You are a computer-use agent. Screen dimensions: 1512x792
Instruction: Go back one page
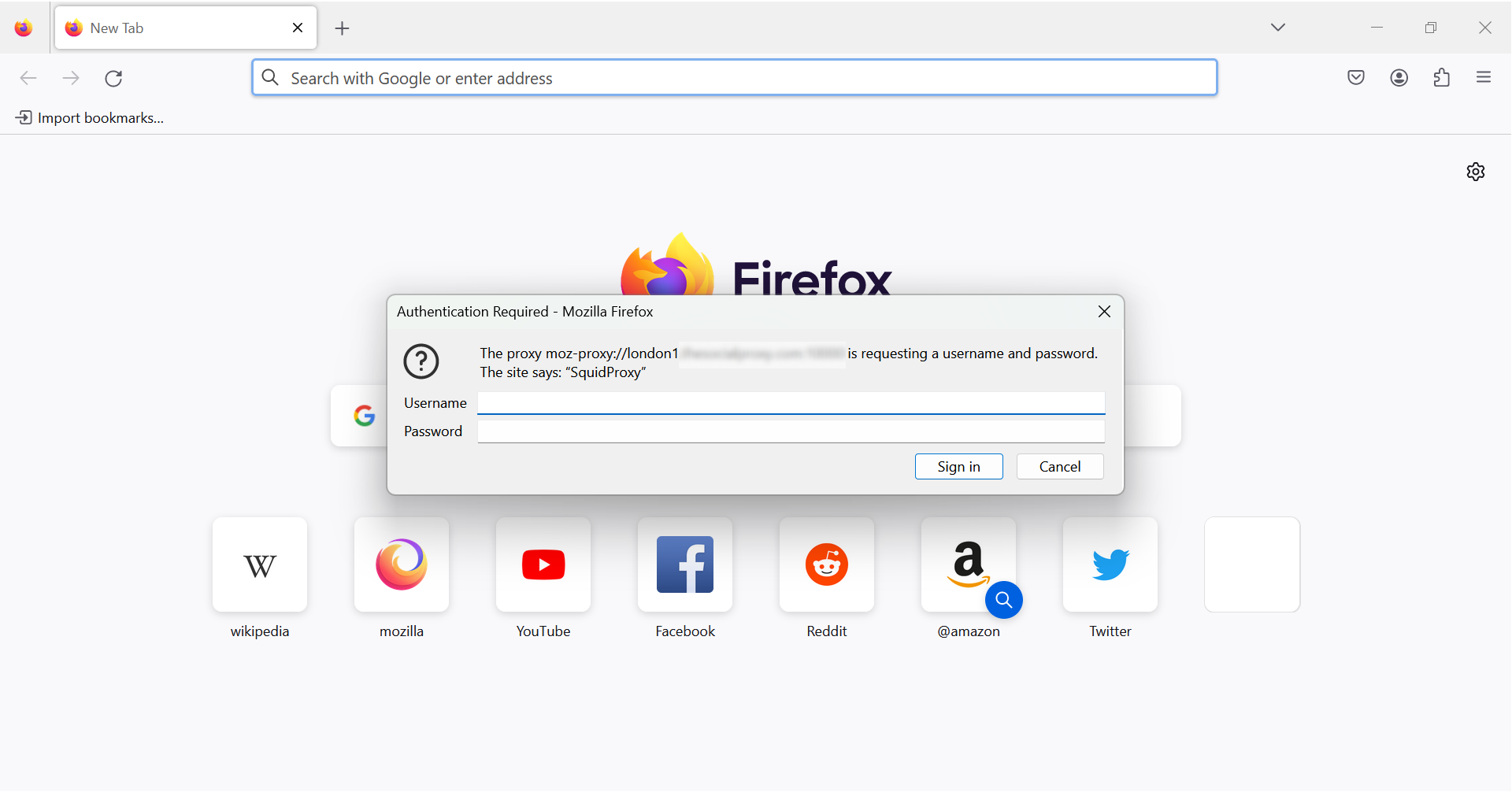point(28,78)
